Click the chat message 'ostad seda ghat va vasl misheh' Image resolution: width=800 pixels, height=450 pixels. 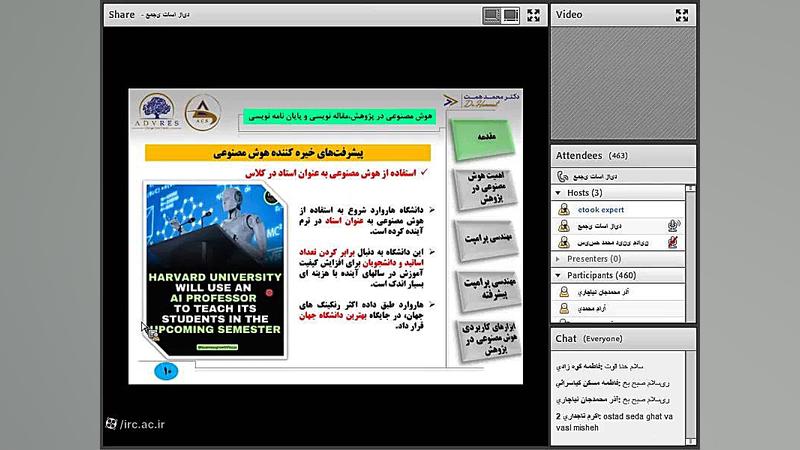(x=614, y=422)
